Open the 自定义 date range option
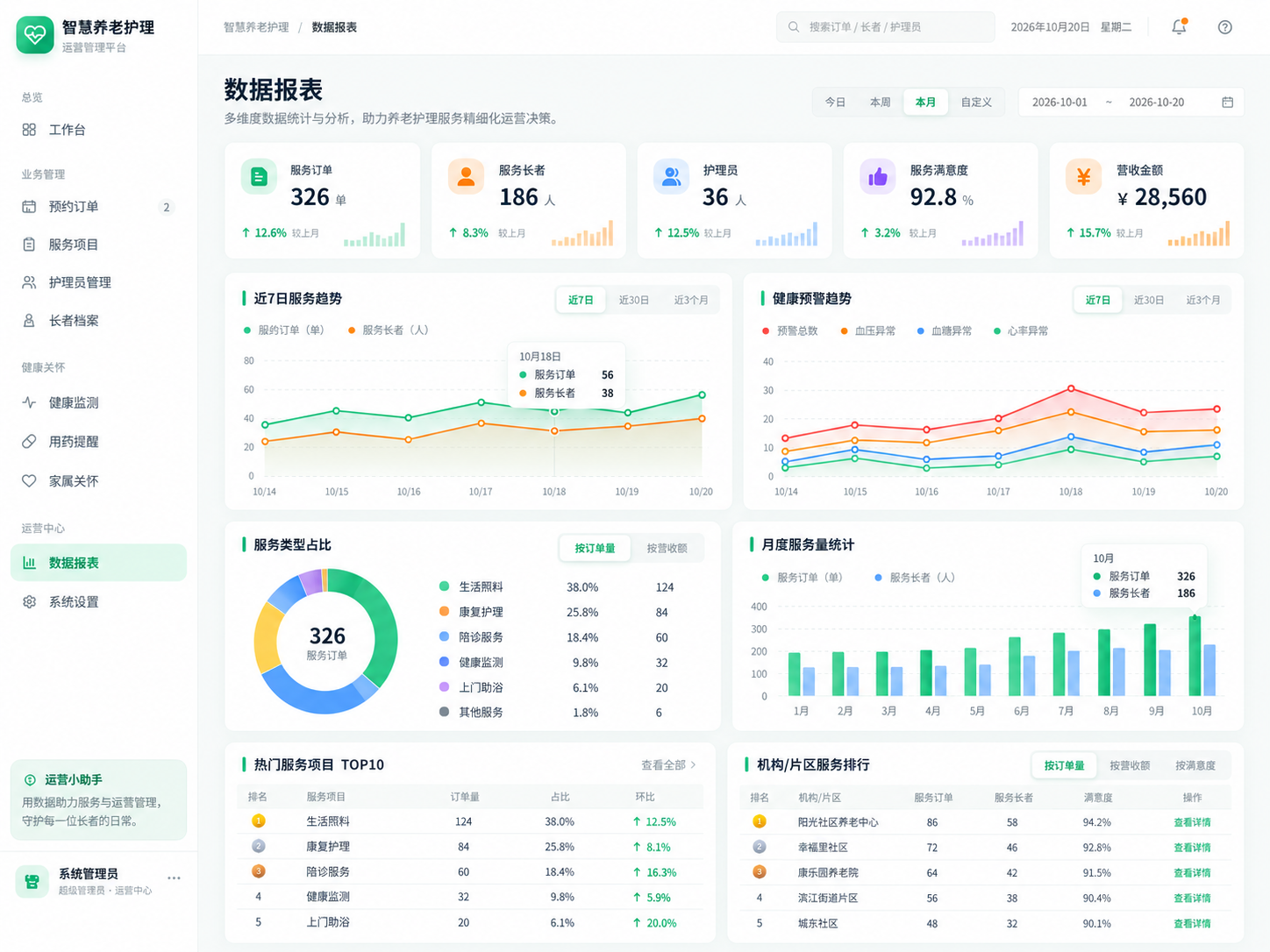This screenshot has height=952, width=1270. pyautogui.click(x=976, y=103)
